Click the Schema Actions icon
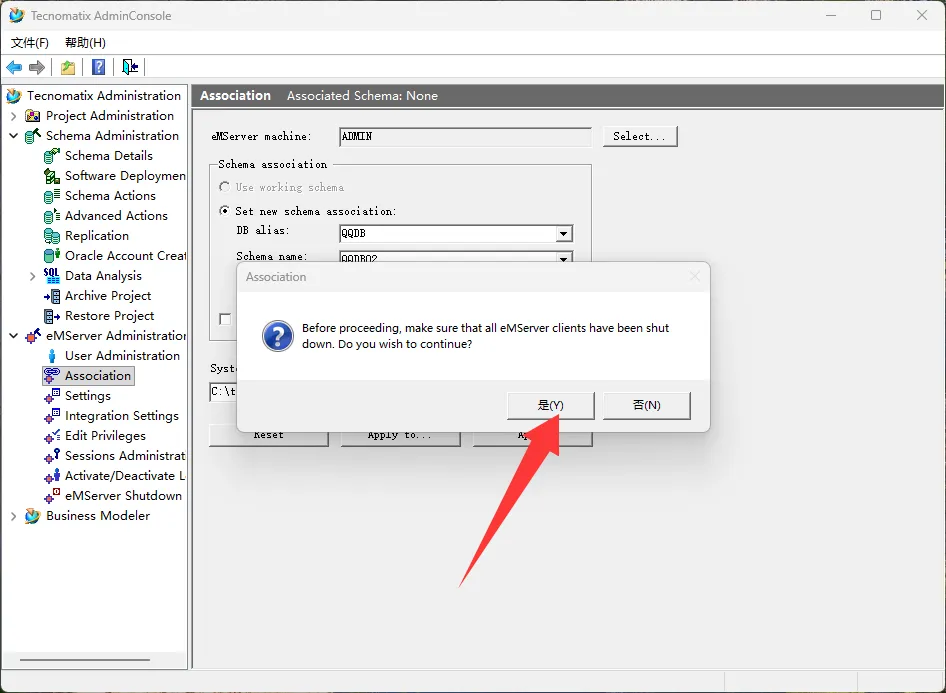 pyautogui.click(x=52, y=196)
